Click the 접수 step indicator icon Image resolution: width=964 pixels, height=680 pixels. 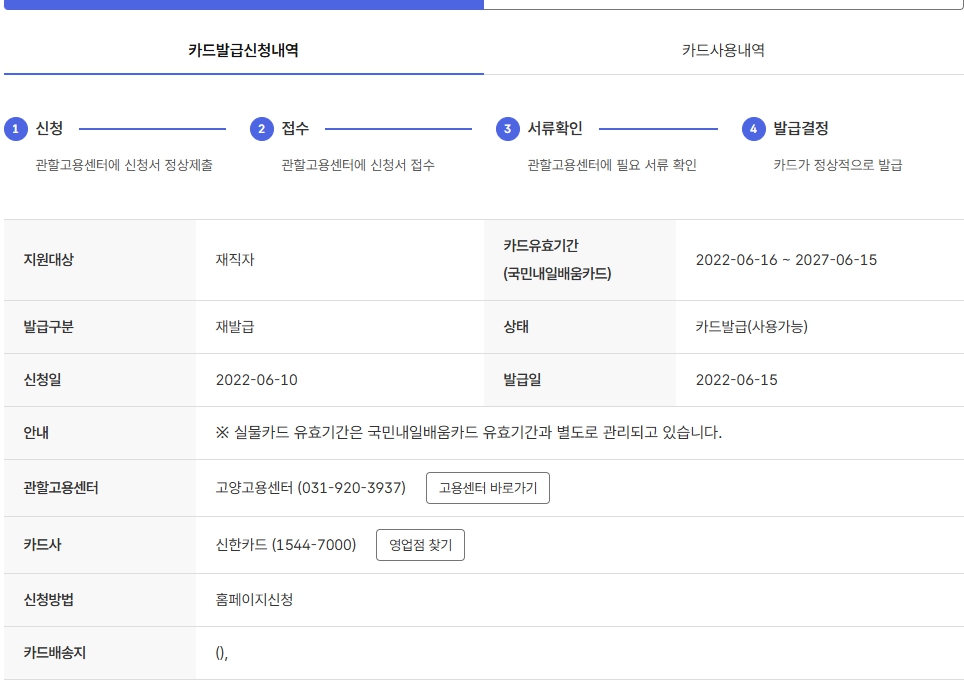(261, 127)
